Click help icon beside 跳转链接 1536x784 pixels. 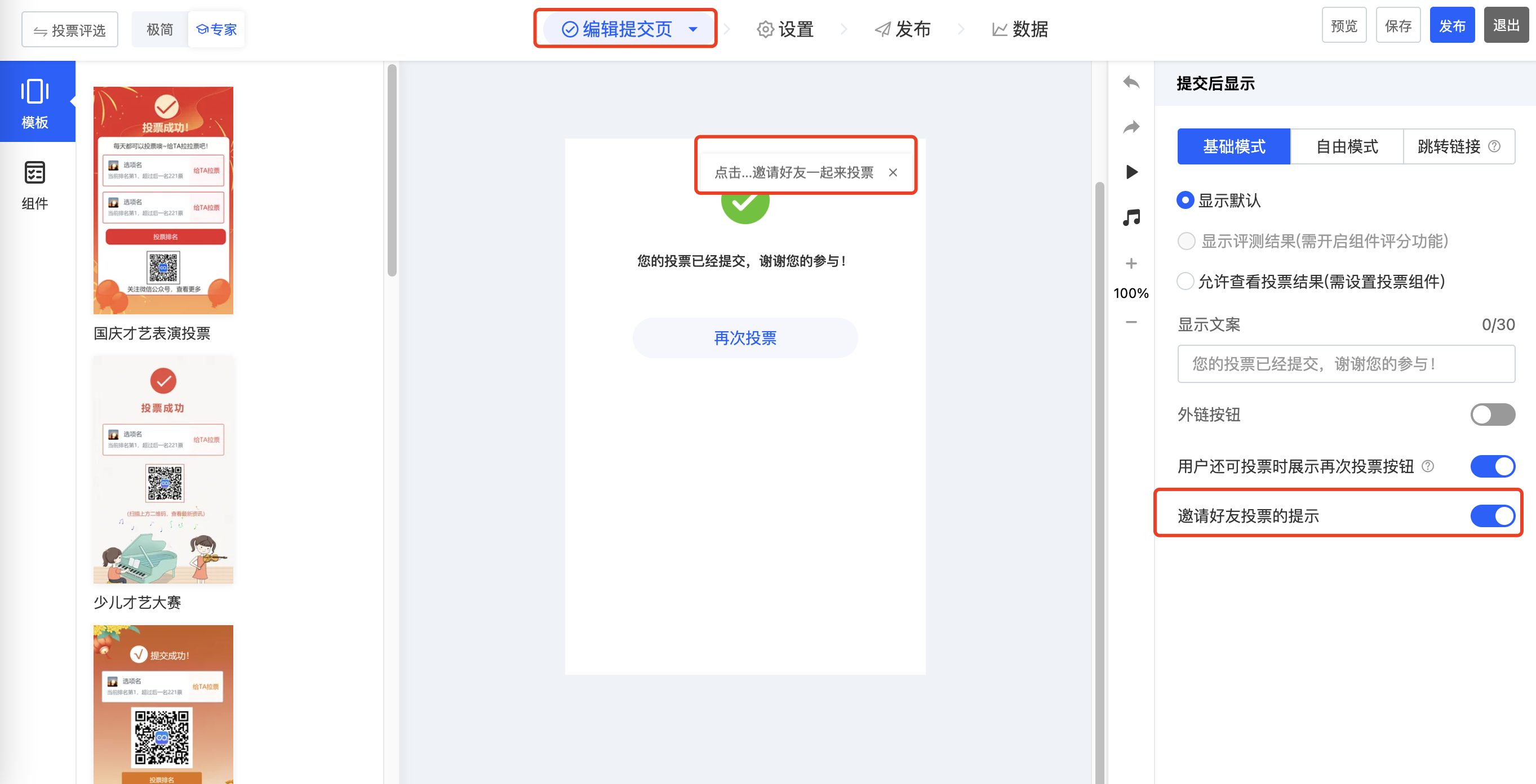(1494, 146)
